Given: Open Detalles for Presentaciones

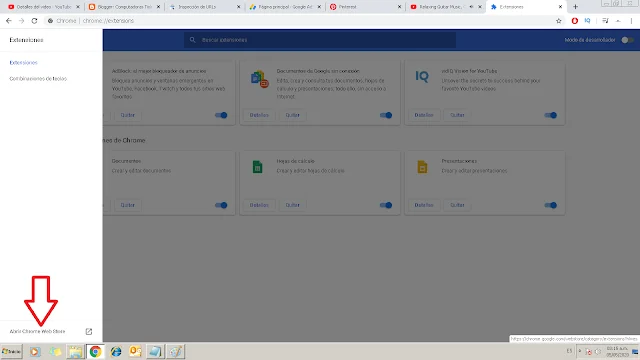Looking at the screenshot, I should point(424,205).
